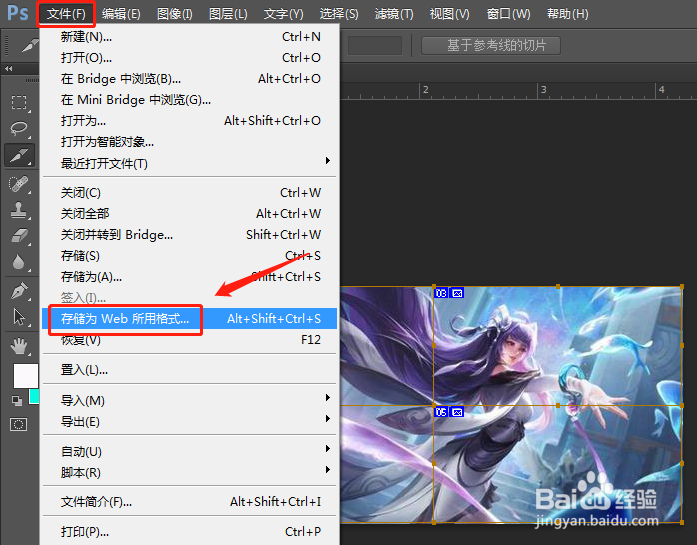Click the slice tool preset icon in options bar
Viewport: 697px width, 545px height.
tap(29, 45)
